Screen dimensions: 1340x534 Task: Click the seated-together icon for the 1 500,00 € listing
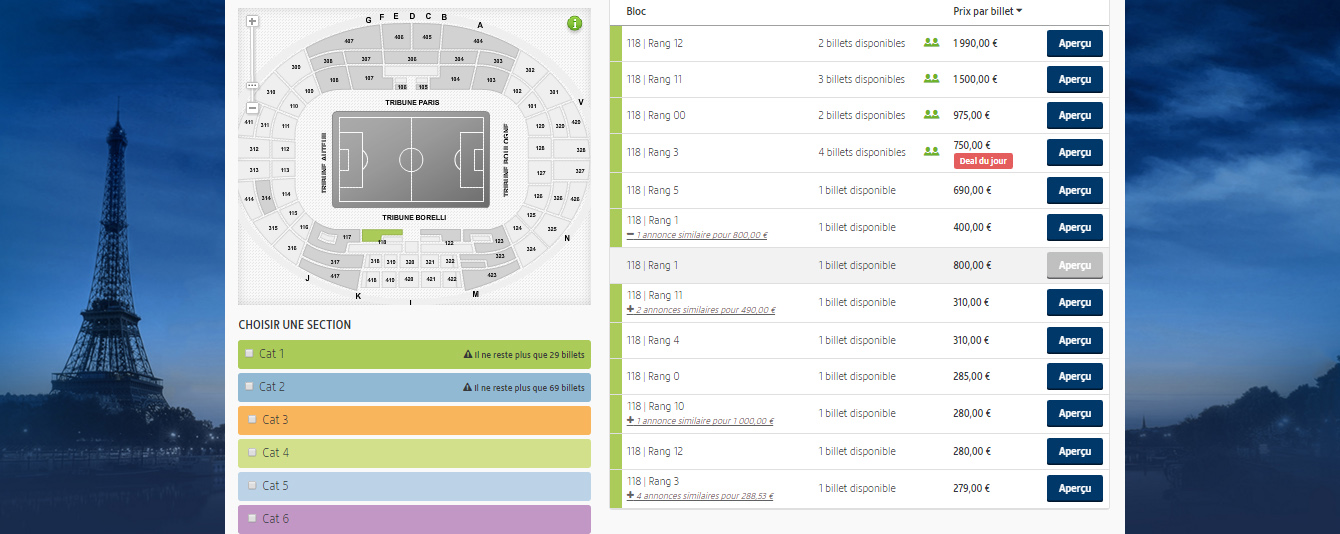[932, 79]
